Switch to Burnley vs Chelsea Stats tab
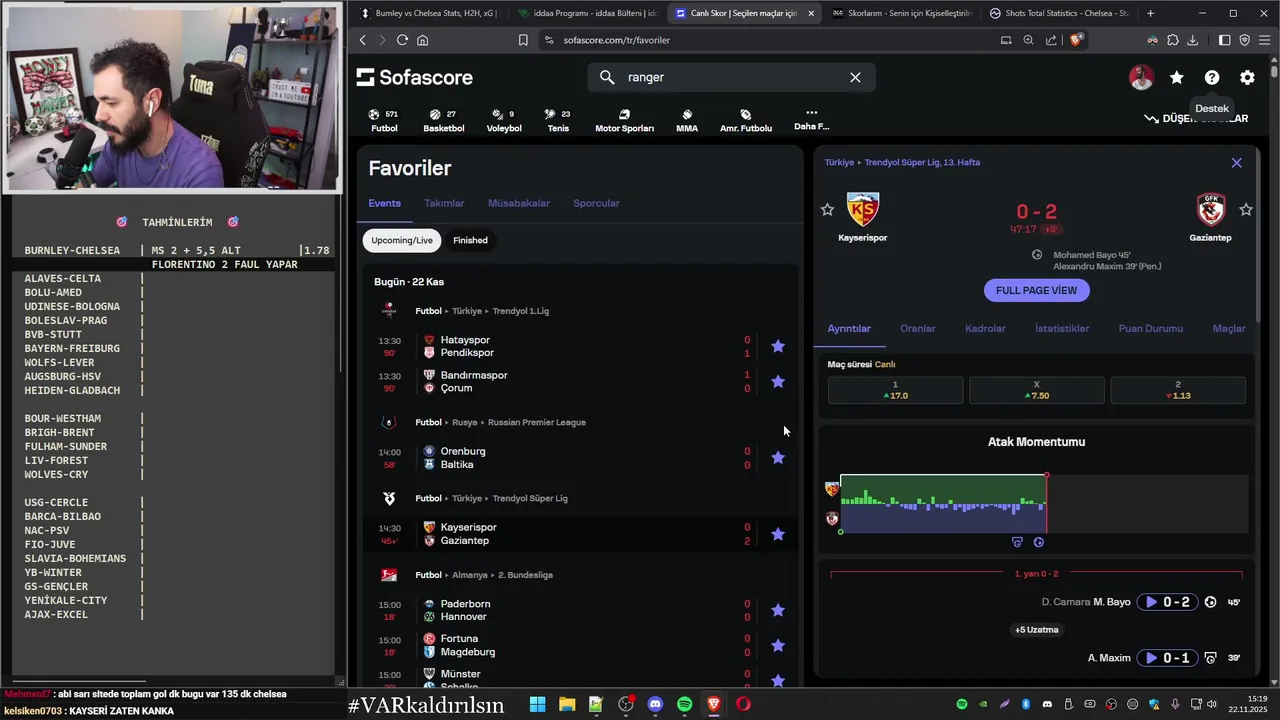Viewport: 1280px width, 720px height. coord(427,13)
